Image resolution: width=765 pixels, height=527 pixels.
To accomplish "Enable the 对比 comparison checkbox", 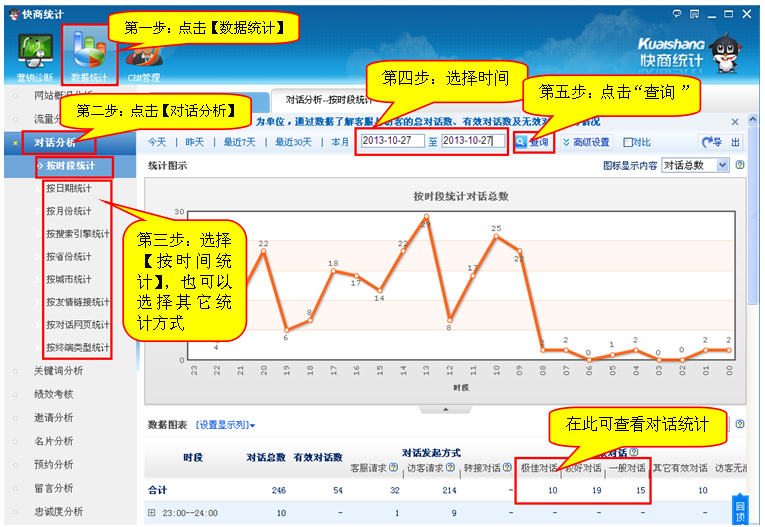I will tap(629, 142).
